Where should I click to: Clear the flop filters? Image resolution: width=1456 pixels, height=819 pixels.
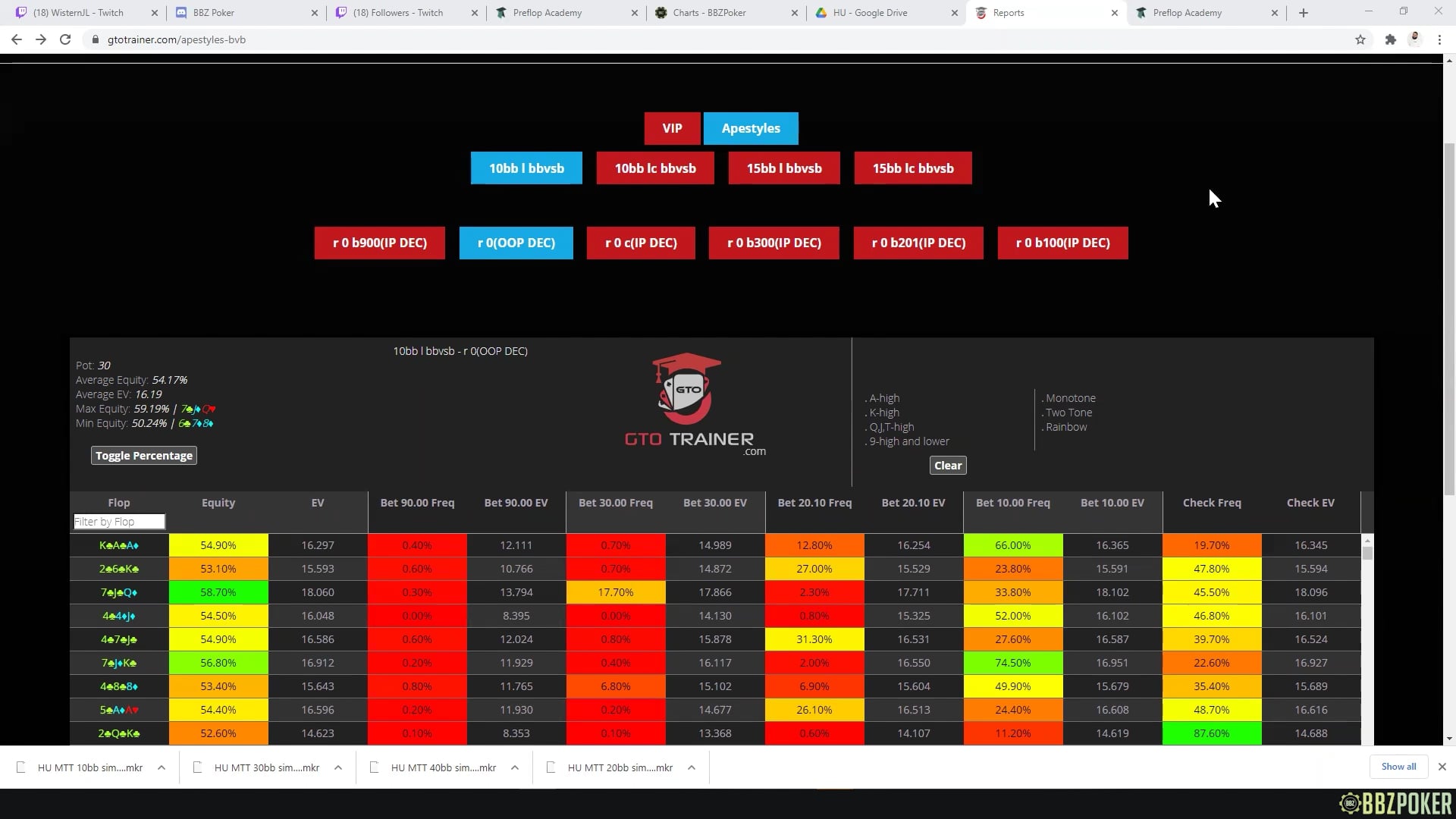[x=948, y=466]
